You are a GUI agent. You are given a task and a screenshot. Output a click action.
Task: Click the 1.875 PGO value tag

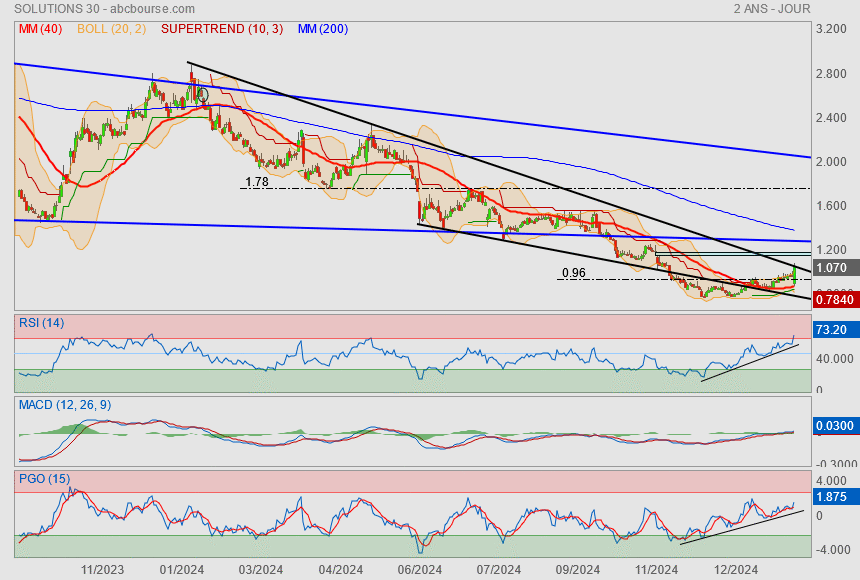point(832,496)
